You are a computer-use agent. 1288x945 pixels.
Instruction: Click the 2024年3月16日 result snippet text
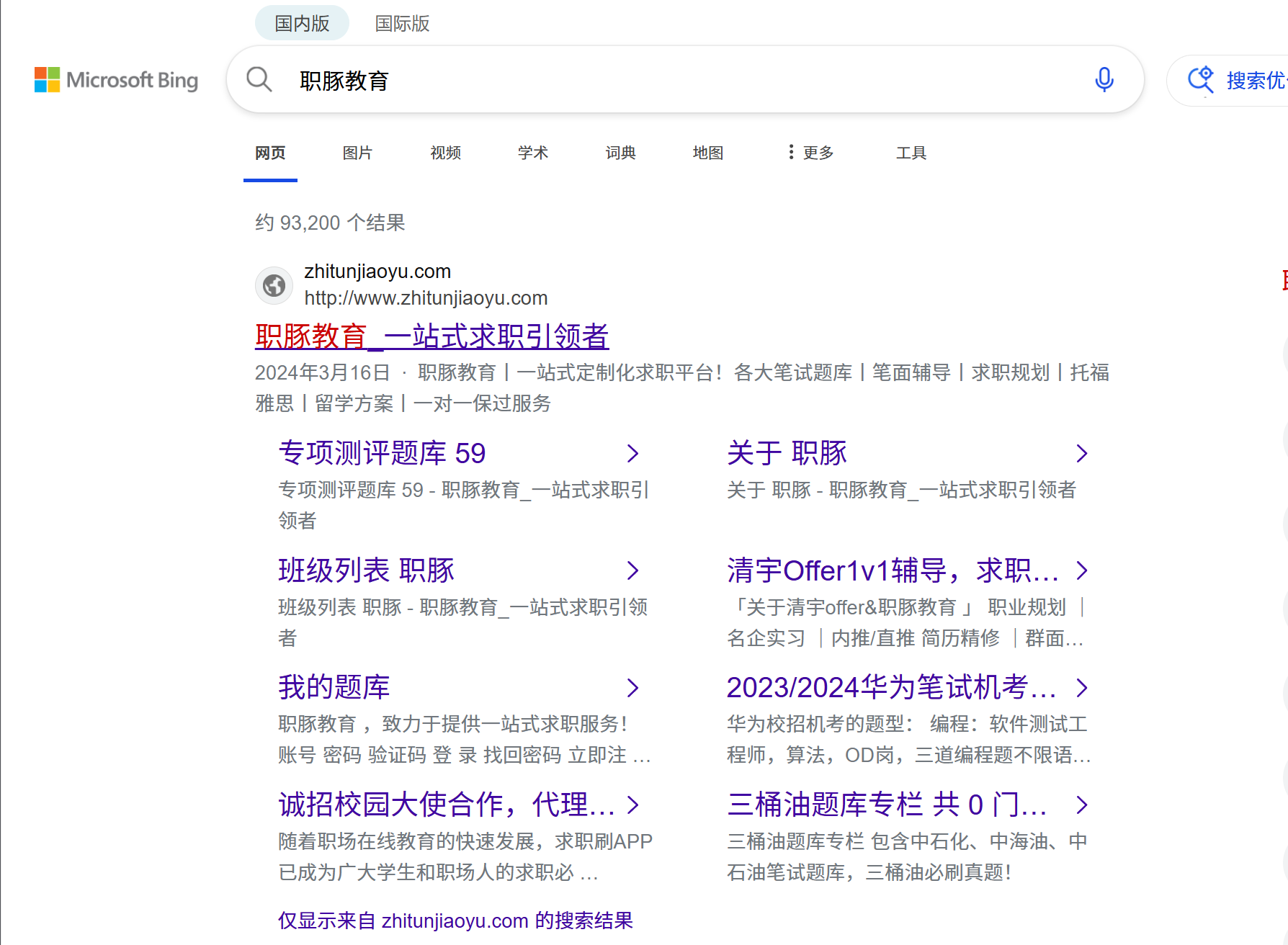682,388
